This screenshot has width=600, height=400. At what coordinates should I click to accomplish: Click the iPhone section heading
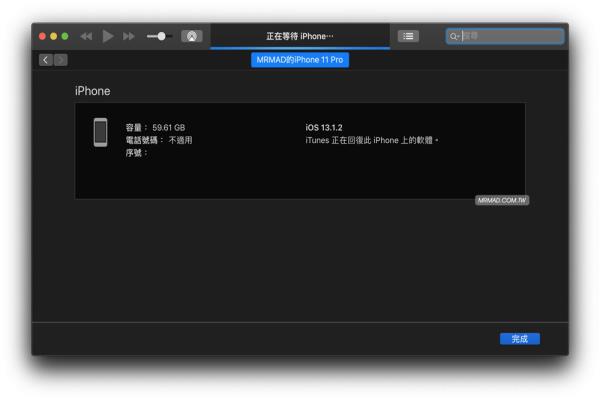tap(93, 91)
